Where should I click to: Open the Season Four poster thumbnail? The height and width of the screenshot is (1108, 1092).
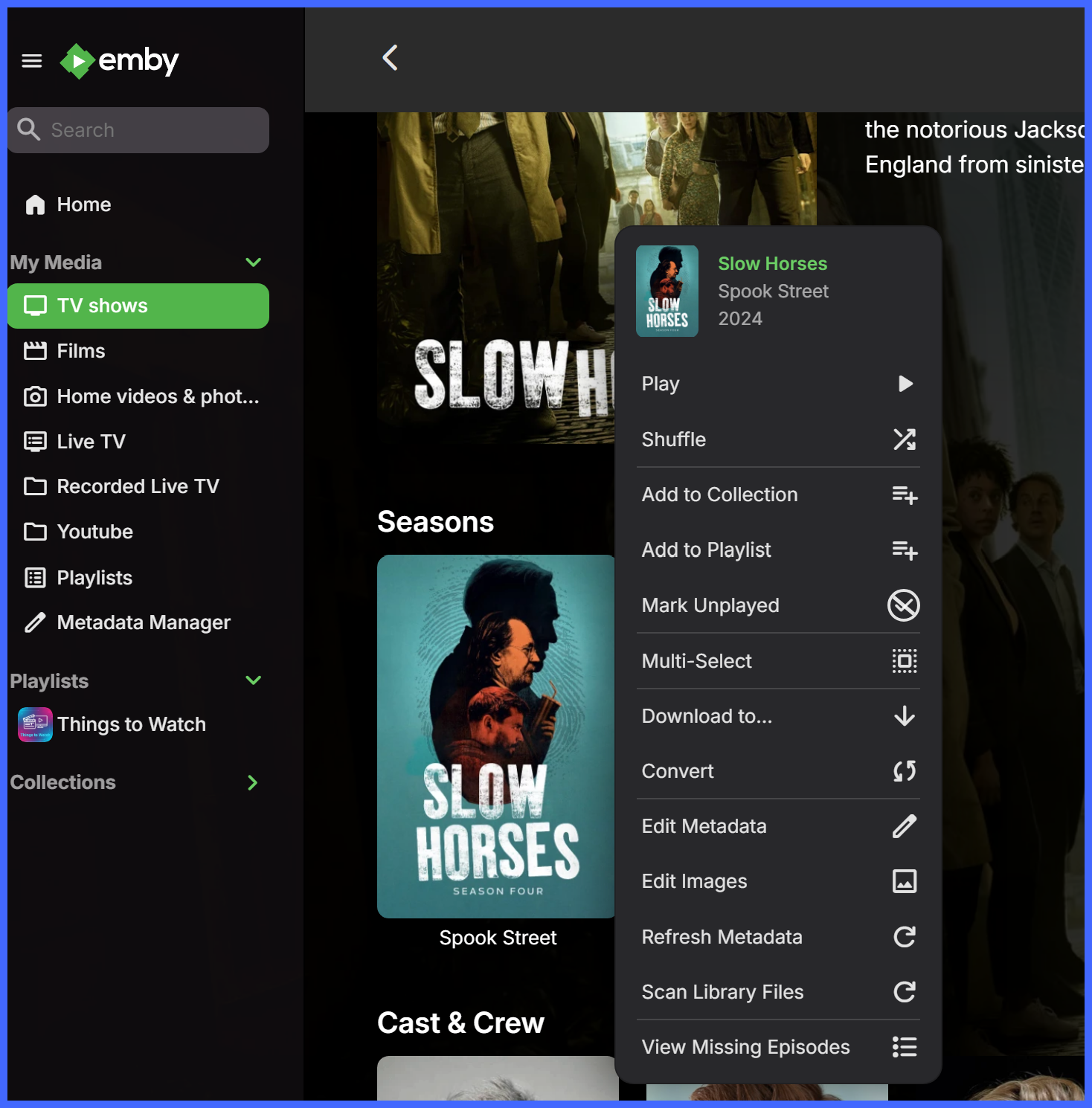coord(497,736)
